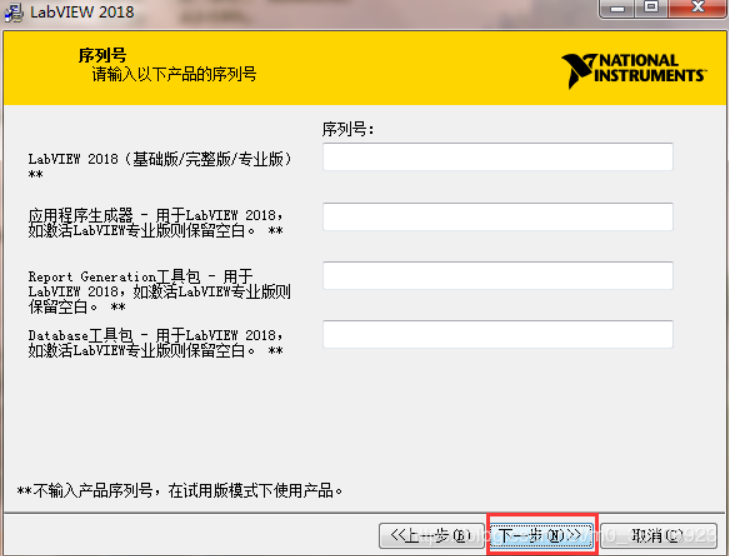
Task: Click the 序列号: column label above the fields
Action: pos(348,129)
